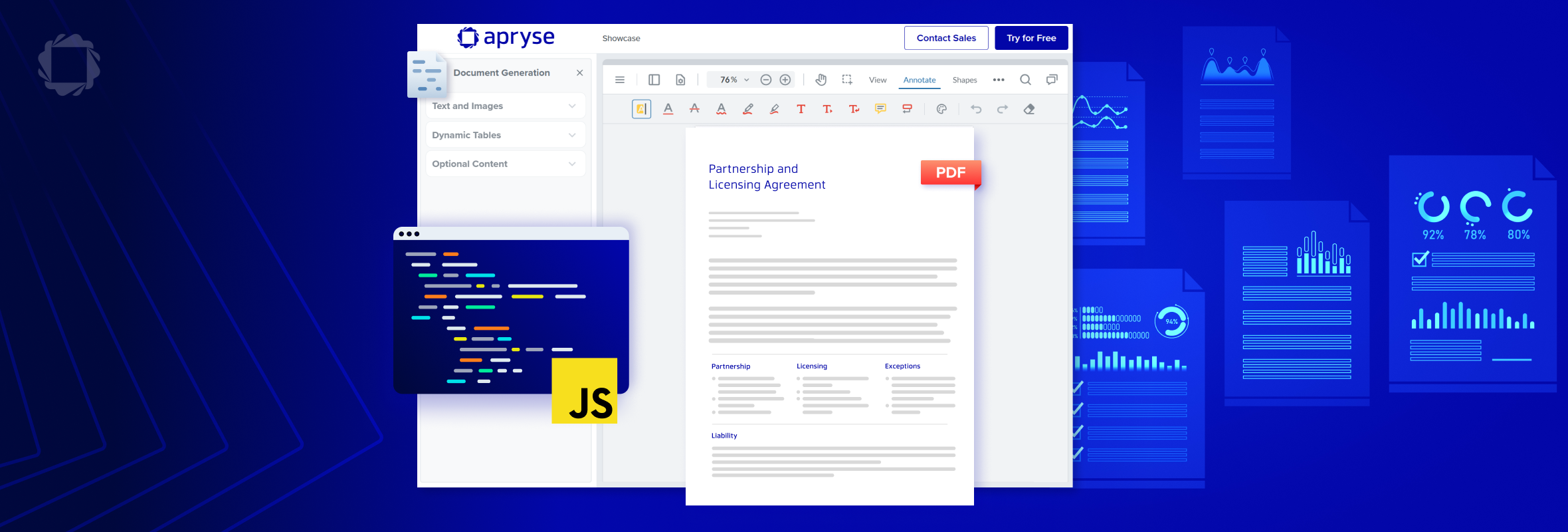Expand the Text and Images section
The width and height of the screenshot is (1568, 532).
click(x=506, y=106)
